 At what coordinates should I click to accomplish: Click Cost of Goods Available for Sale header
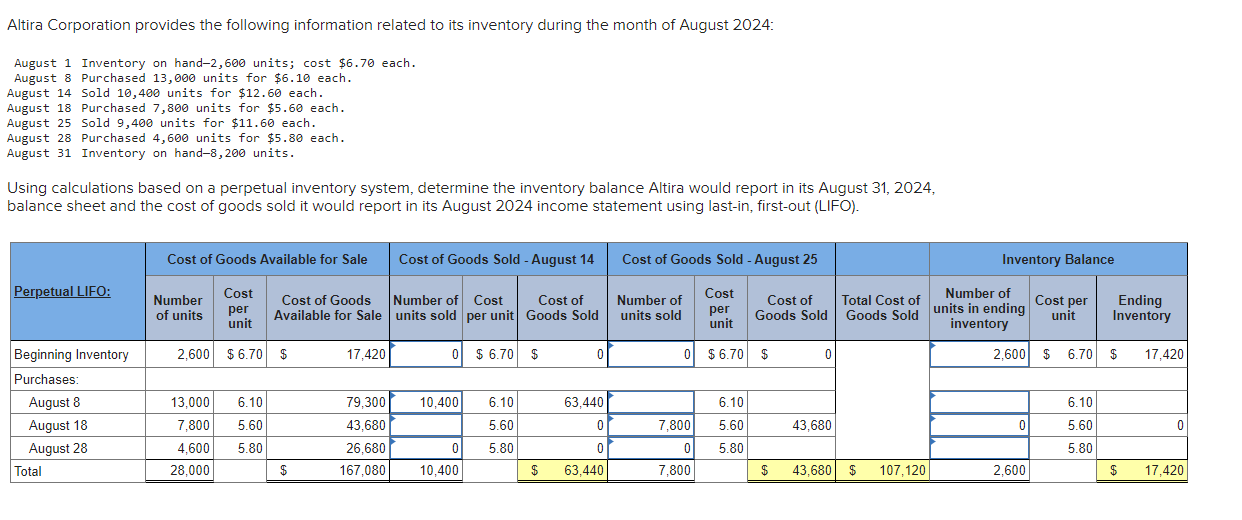[267, 259]
